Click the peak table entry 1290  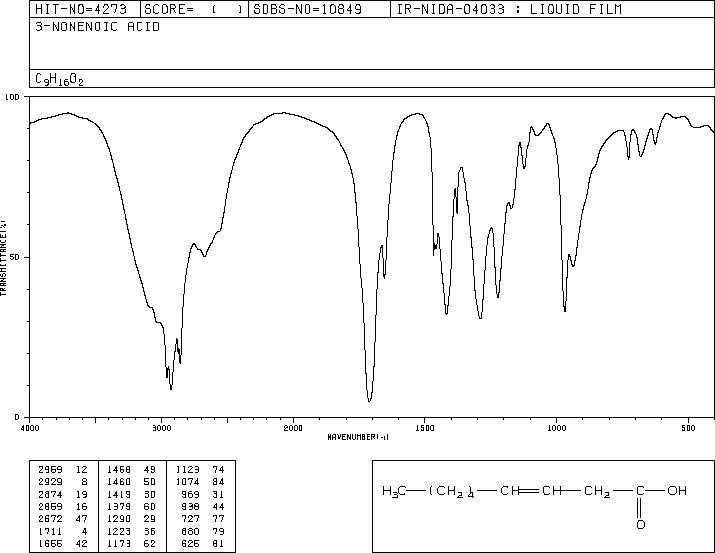pyautogui.click(x=119, y=519)
